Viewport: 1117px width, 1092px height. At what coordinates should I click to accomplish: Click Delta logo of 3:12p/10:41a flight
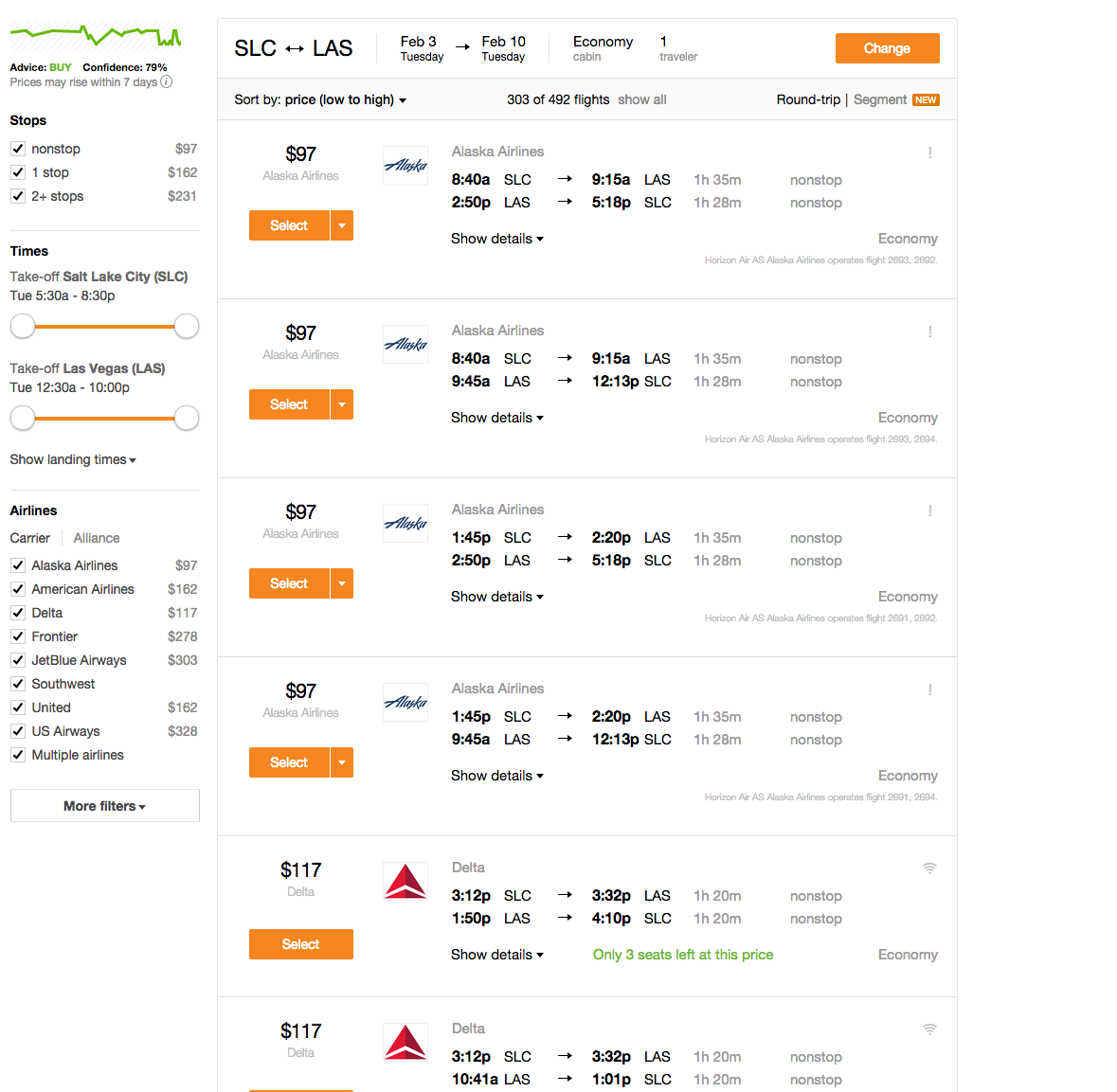tap(405, 1042)
